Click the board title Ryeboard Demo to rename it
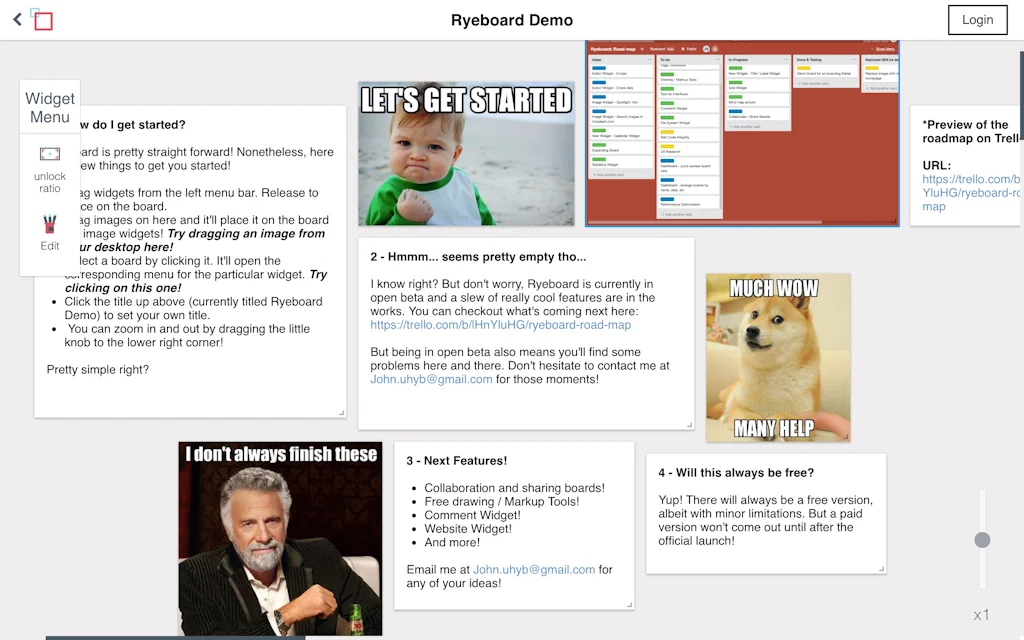The width and height of the screenshot is (1024, 640). (512, 20)
